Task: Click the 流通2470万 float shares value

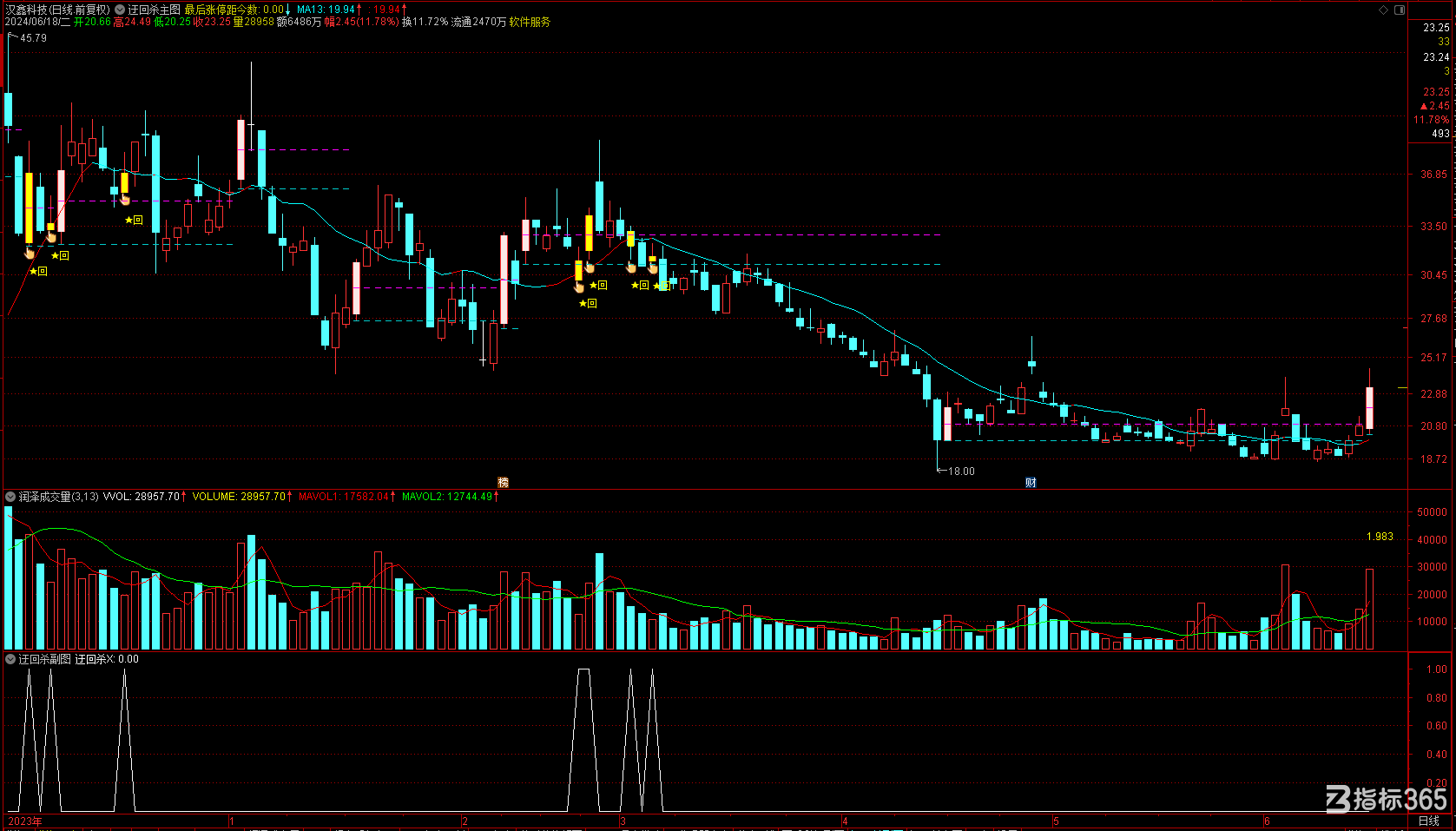Action: pyautogui.click(x=478, y=22)
